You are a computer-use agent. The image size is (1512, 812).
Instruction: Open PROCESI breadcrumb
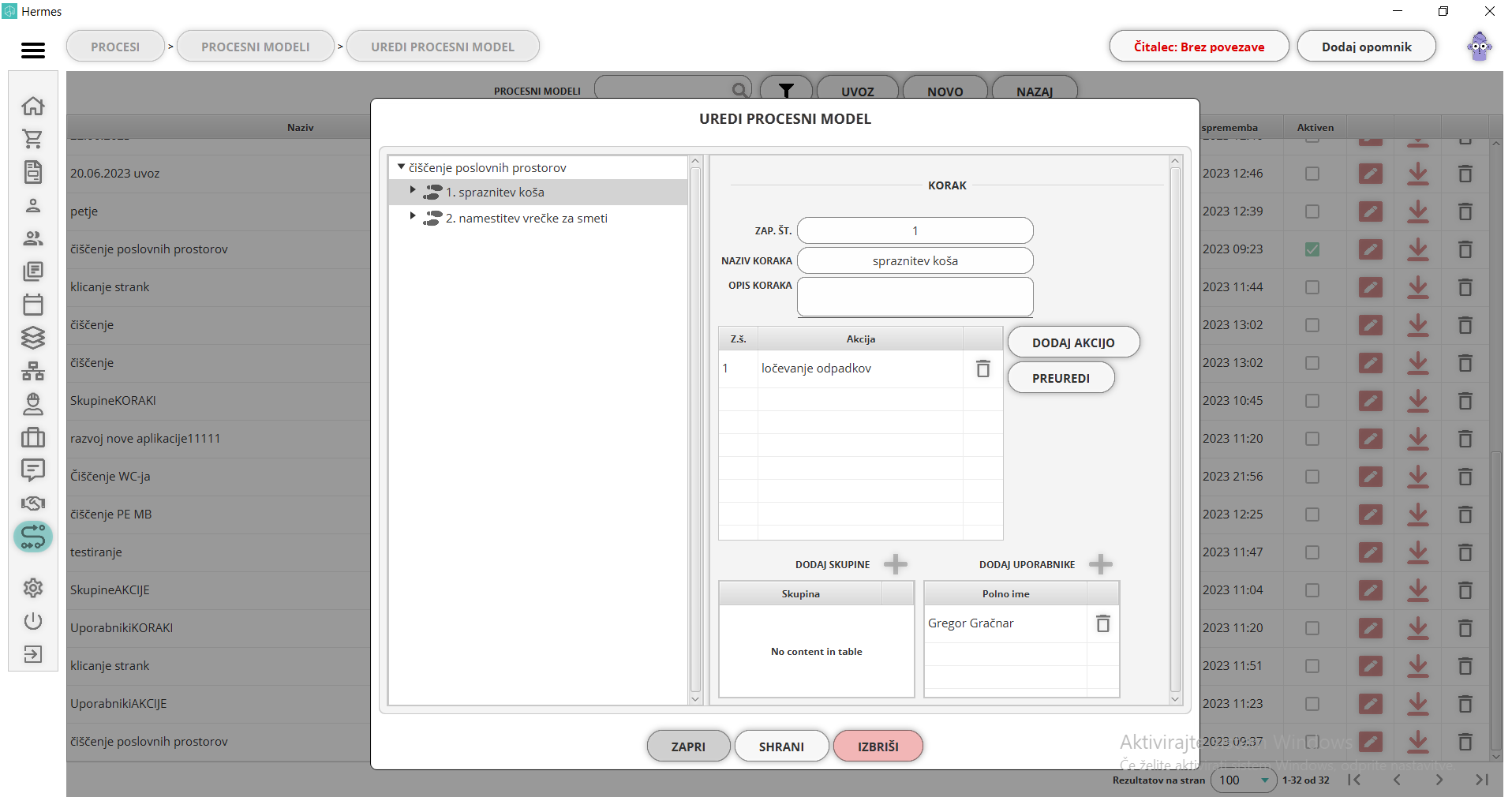115,47
